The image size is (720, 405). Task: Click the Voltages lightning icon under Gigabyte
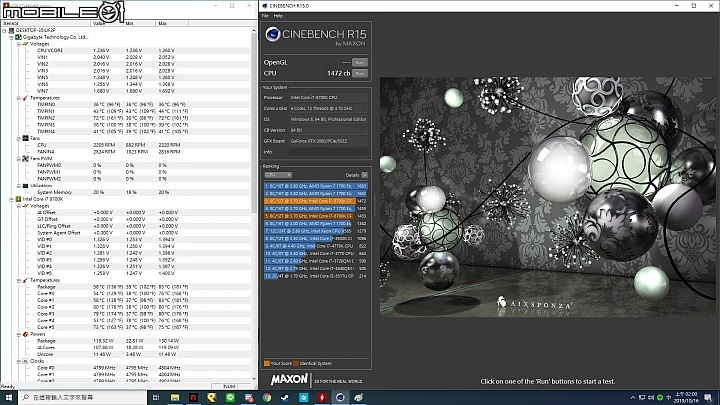25,44
